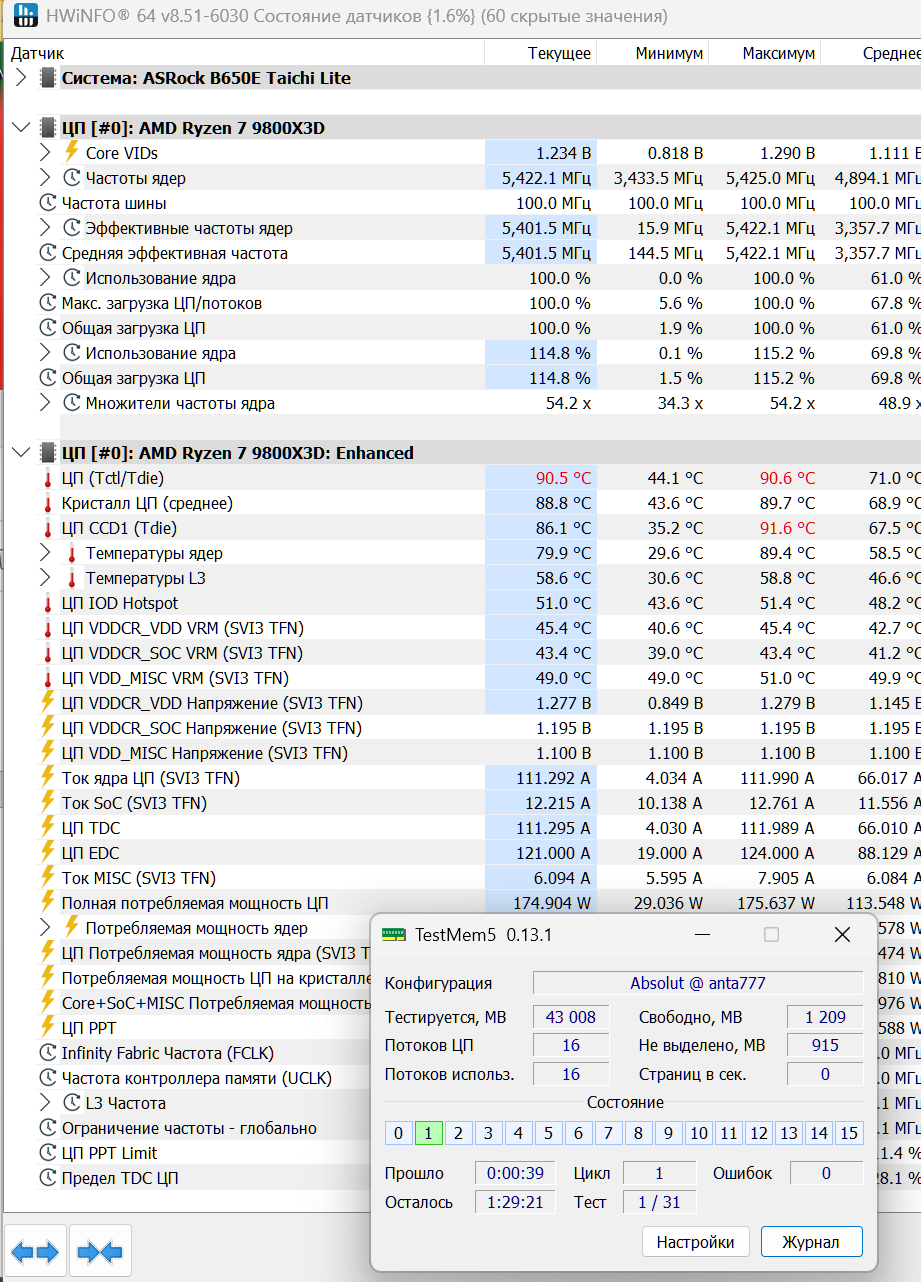Click the Тест field showing 1 / 31

[x=659, y=1202]
